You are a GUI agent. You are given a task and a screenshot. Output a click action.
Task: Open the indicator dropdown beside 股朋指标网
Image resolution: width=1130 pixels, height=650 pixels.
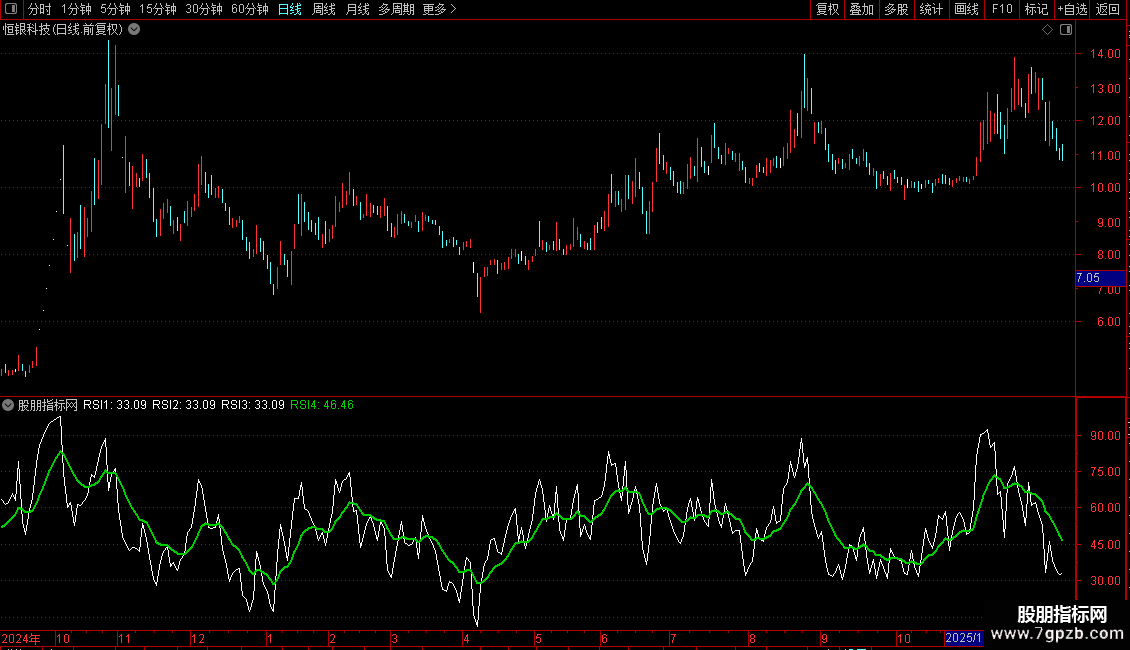point(8,405)
